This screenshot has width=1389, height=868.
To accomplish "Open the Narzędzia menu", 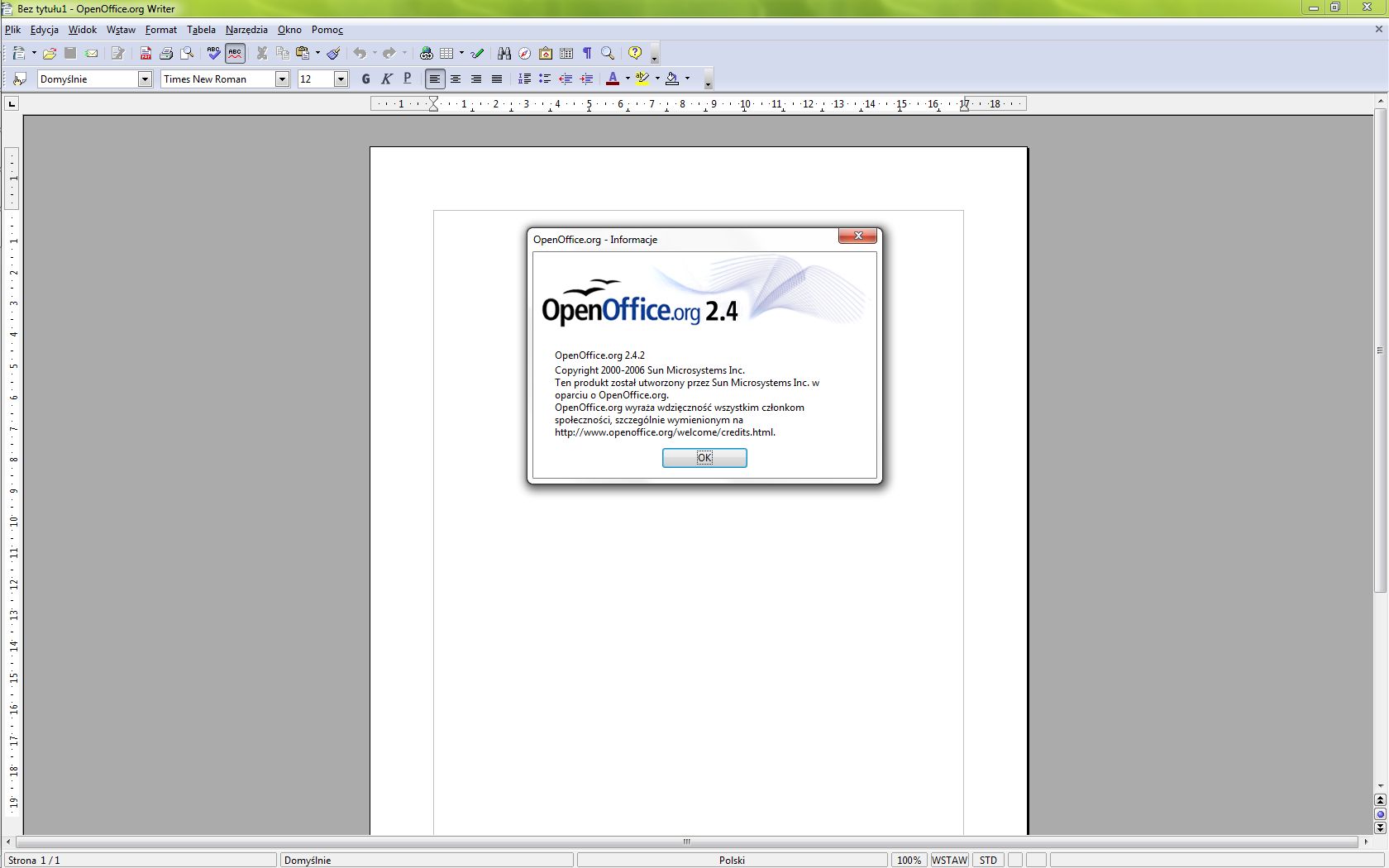I will click(246, 30).
